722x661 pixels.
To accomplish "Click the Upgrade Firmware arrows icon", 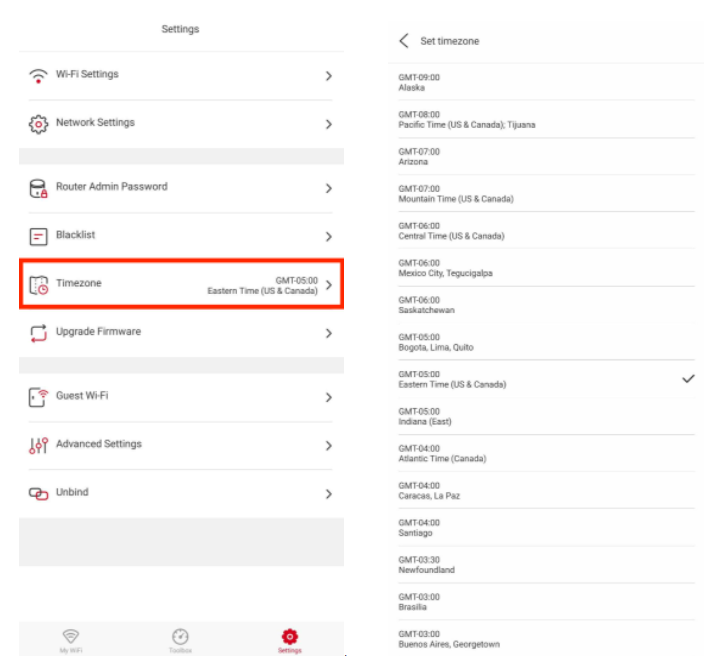I will coord(39,333).
